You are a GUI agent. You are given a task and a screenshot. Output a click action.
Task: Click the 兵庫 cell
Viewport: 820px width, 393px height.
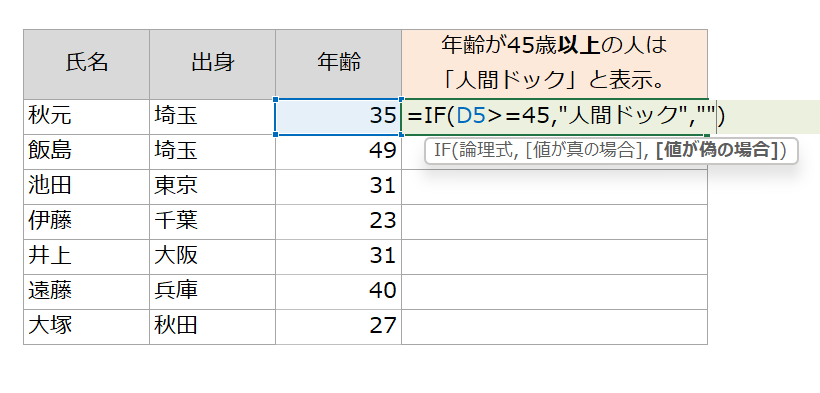pyautogui.click(x=212, y=291)
